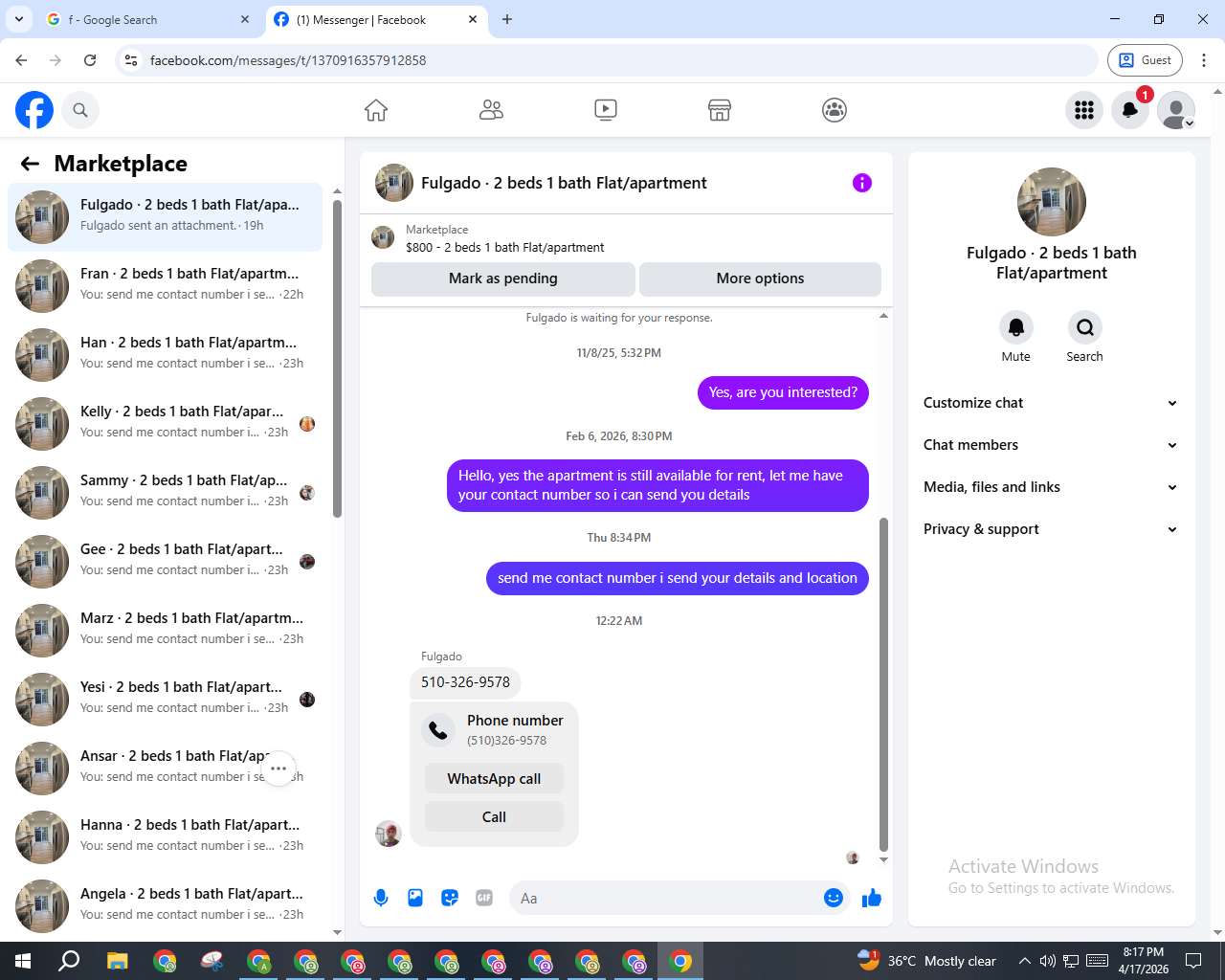This screenshot has height=980, width=1225.
Task: Click the large listing photo in right panel
Action: click(x=1052, y=202)
